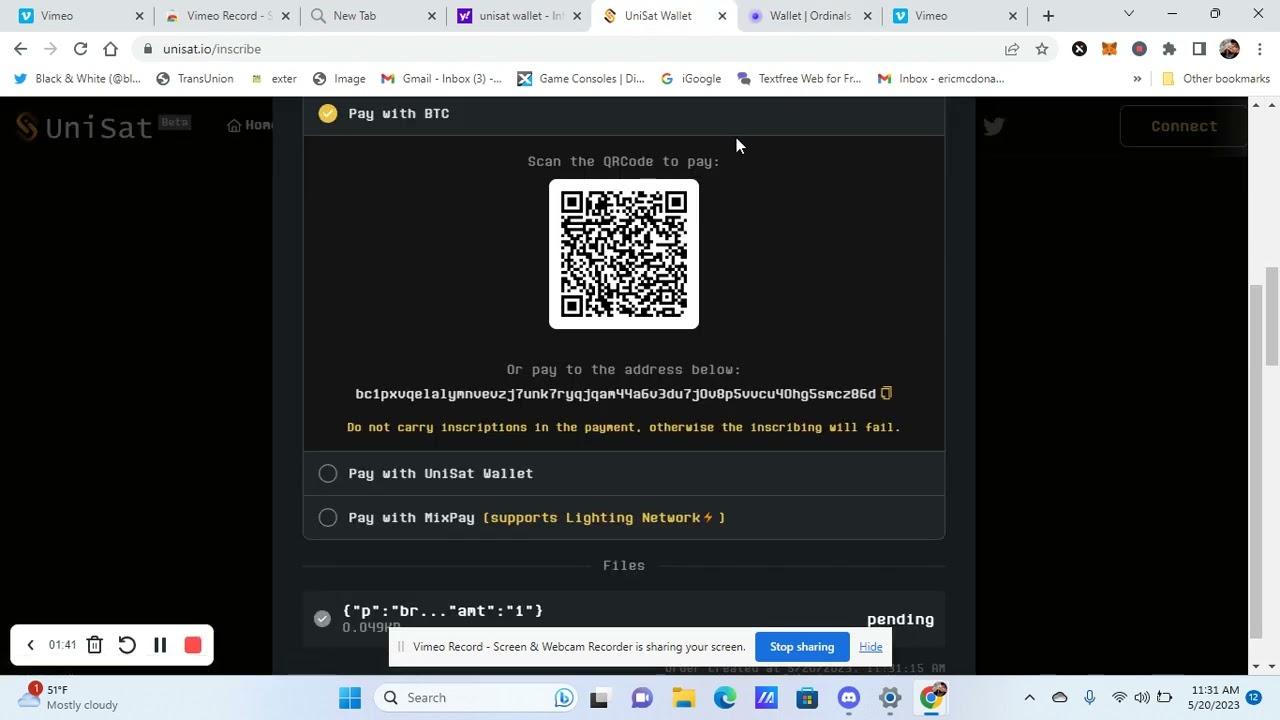Open the Extensions puzzle icon

[1169, 49]
